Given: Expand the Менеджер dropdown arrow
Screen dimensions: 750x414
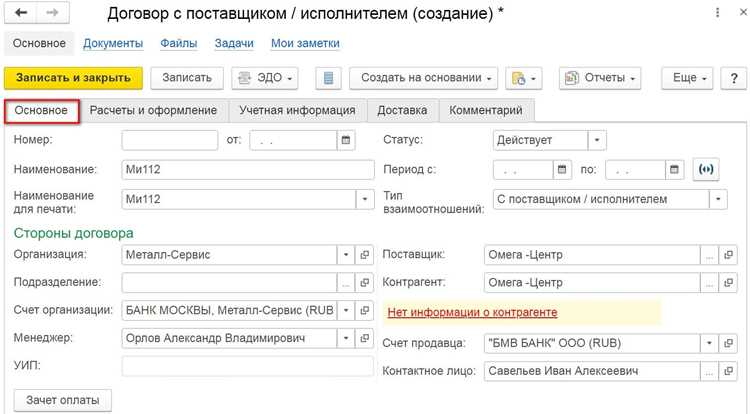Looking at the screenshot, I should [x=346, y=338].
